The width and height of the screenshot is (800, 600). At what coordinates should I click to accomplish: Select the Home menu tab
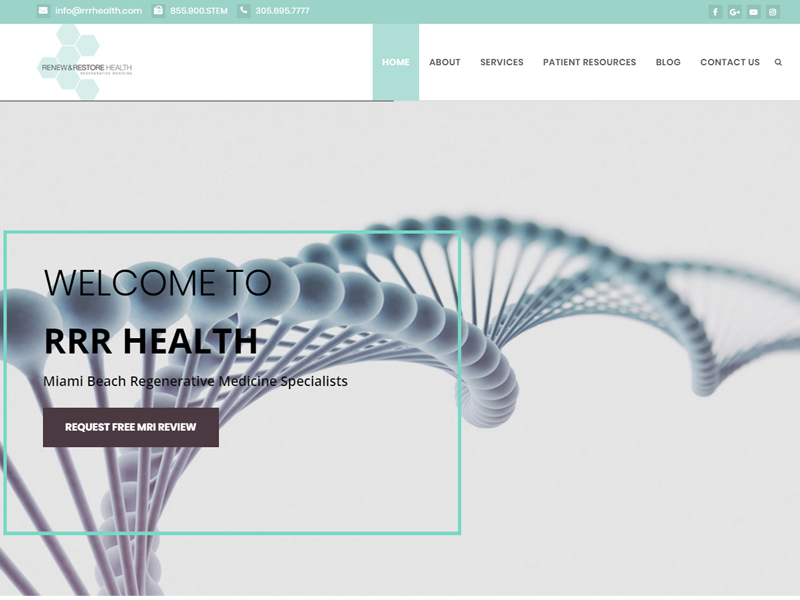click(x=396, y=62)
